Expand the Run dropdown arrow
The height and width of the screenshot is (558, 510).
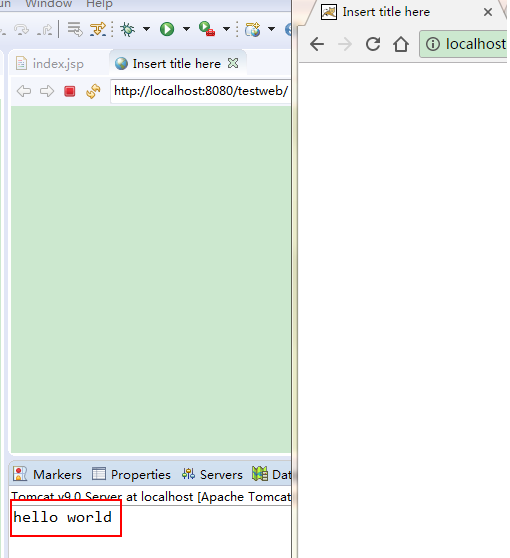[186, 29]
